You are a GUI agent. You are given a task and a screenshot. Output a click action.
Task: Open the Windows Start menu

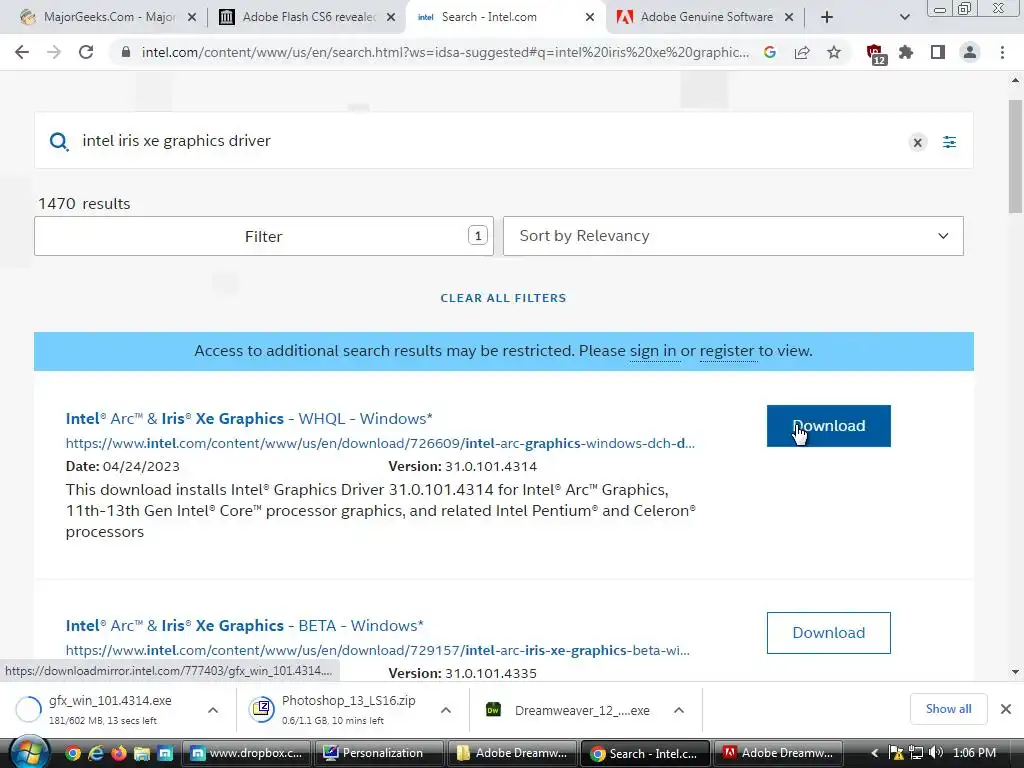(x=29, y=753)
